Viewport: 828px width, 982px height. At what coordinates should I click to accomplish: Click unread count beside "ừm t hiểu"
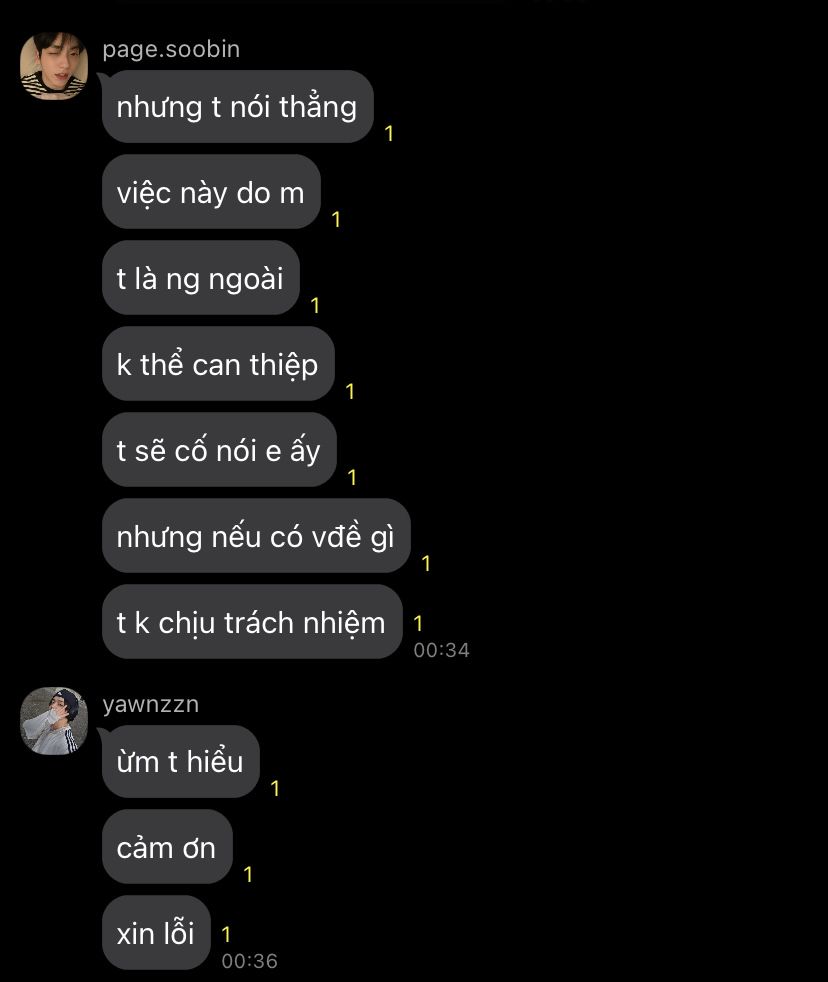275,788
